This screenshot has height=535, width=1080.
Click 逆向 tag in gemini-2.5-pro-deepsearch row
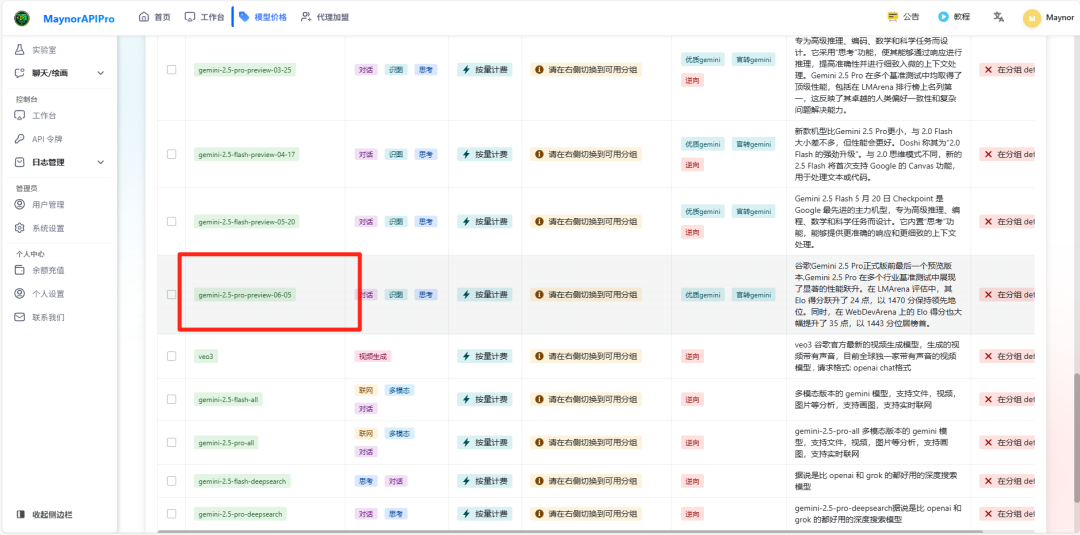click(x=692, y=514)
